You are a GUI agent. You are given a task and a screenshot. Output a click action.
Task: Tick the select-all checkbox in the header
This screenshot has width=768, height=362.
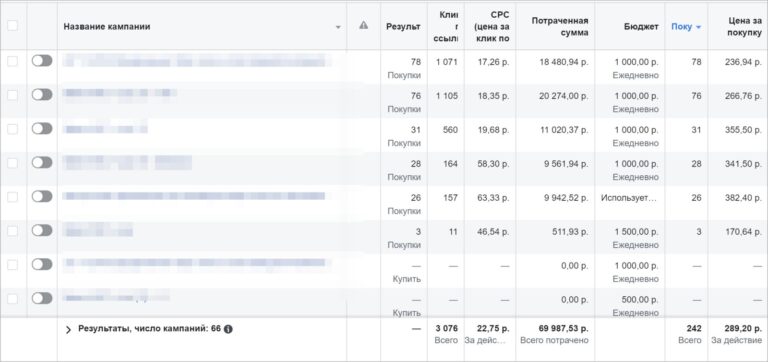point(12,25)
